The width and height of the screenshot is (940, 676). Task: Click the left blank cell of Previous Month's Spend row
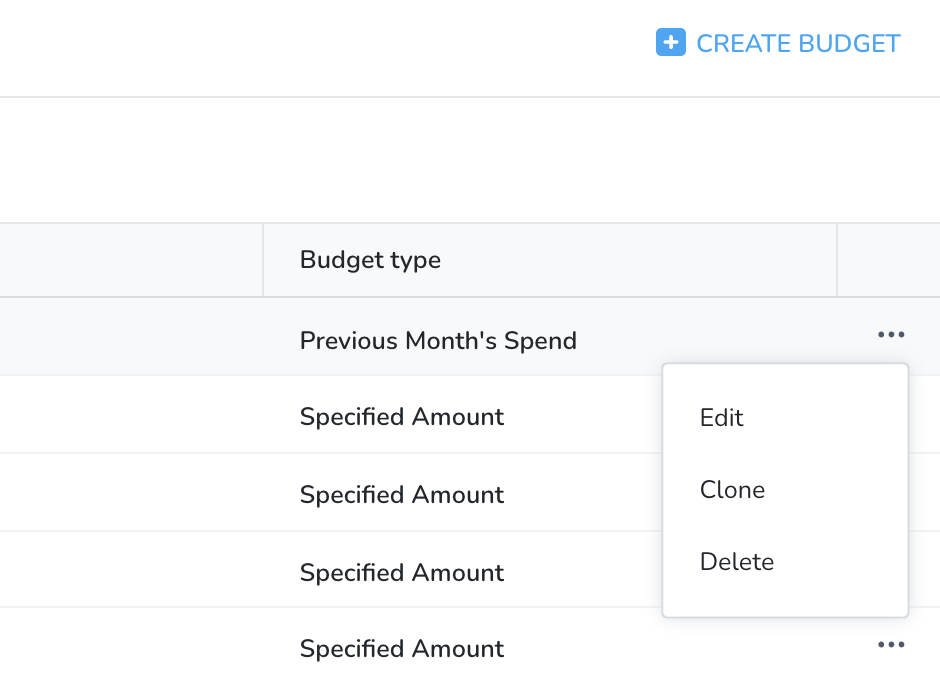[x=131, y=337]
